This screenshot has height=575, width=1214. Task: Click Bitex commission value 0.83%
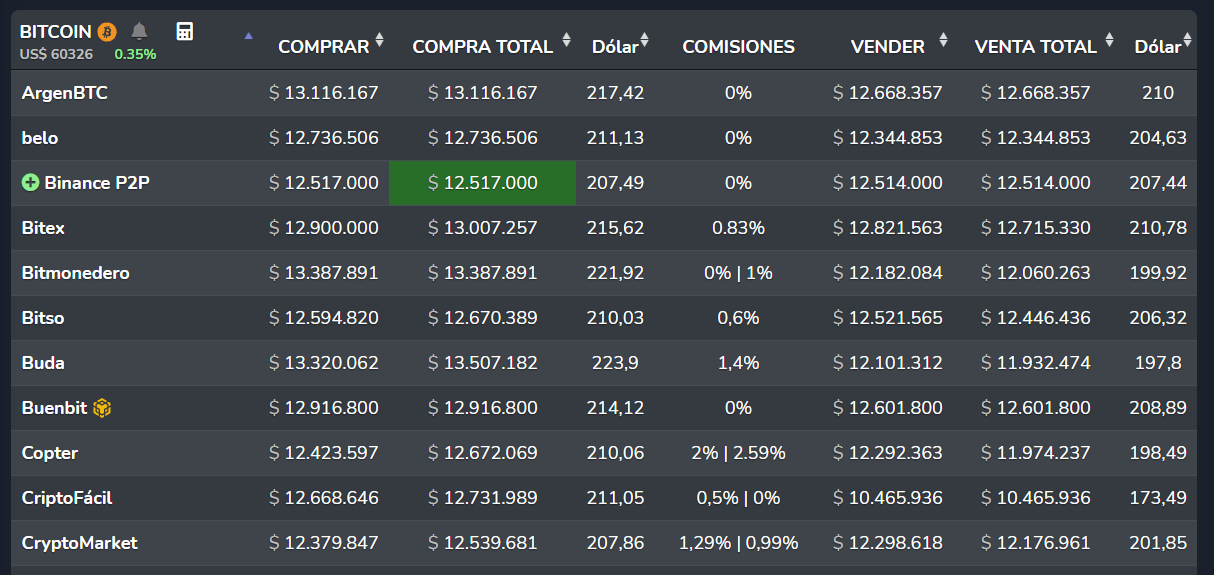click(739, 228)
